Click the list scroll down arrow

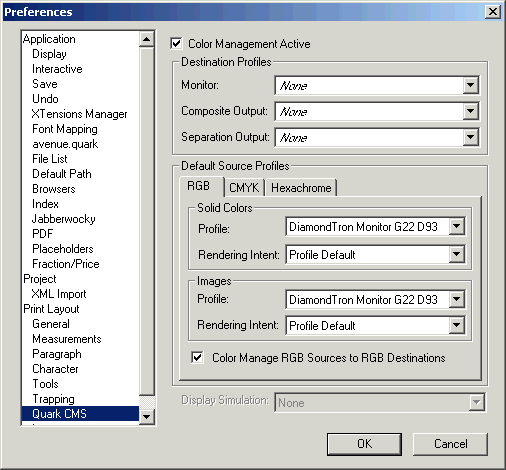[146, 416]
